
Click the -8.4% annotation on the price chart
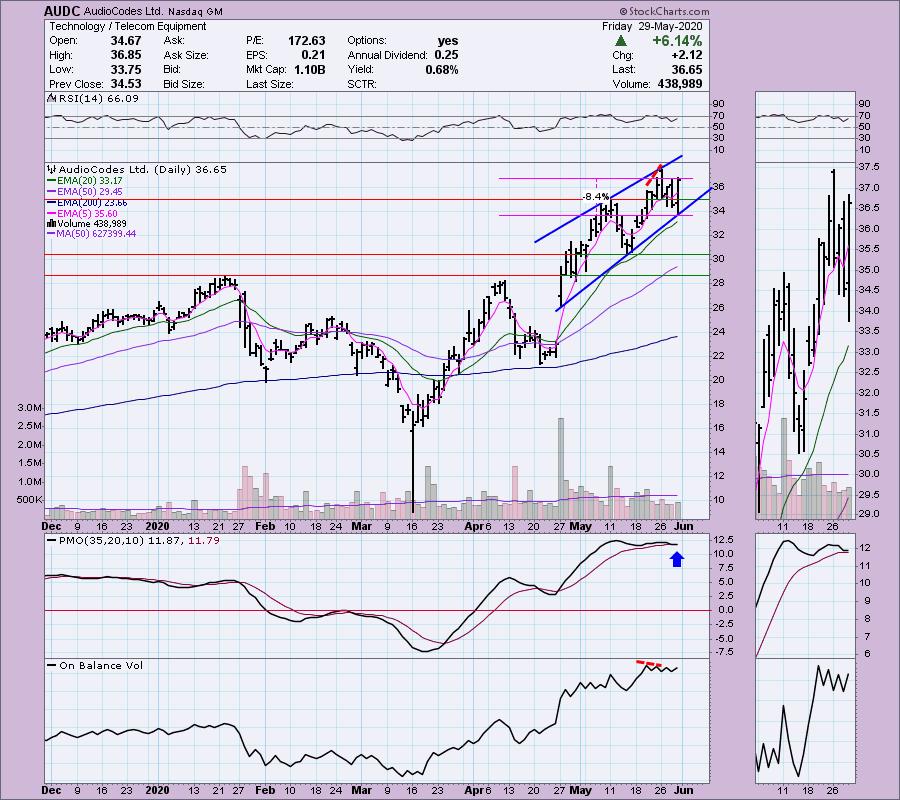click(x=596, y=196)
